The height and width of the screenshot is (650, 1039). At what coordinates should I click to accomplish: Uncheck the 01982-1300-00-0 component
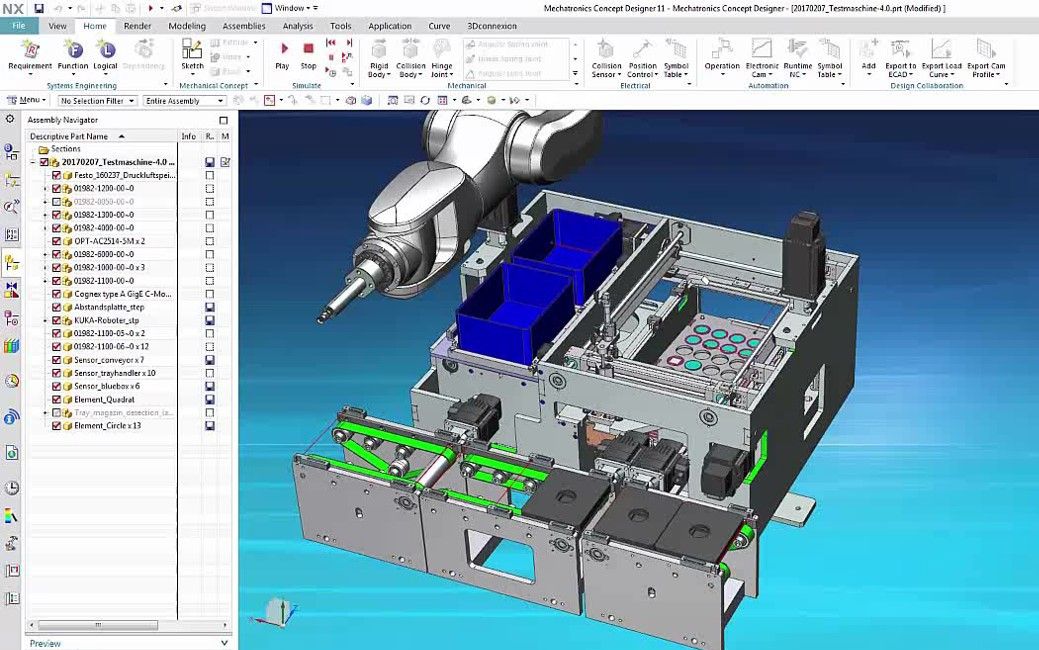coord(56,215)
